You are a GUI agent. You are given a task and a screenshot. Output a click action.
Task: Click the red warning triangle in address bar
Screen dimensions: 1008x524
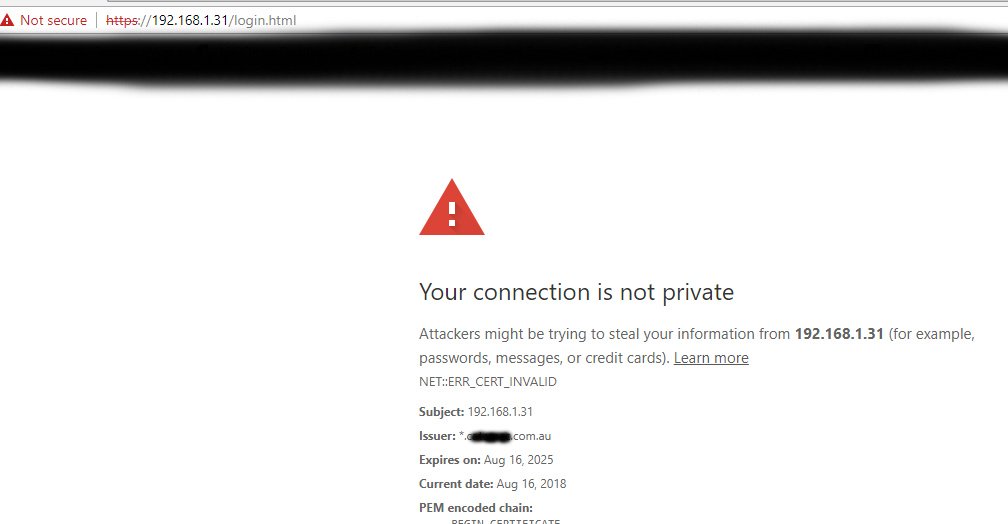[x=7, y=20]
